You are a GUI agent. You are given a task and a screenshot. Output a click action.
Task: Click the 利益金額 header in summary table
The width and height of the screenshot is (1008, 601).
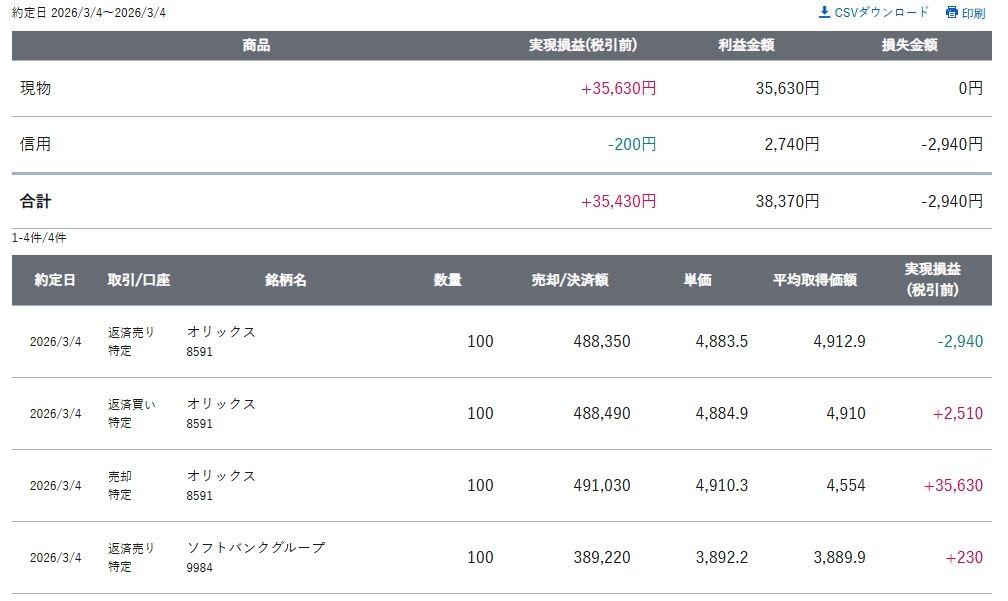click(x=746, y=45)
